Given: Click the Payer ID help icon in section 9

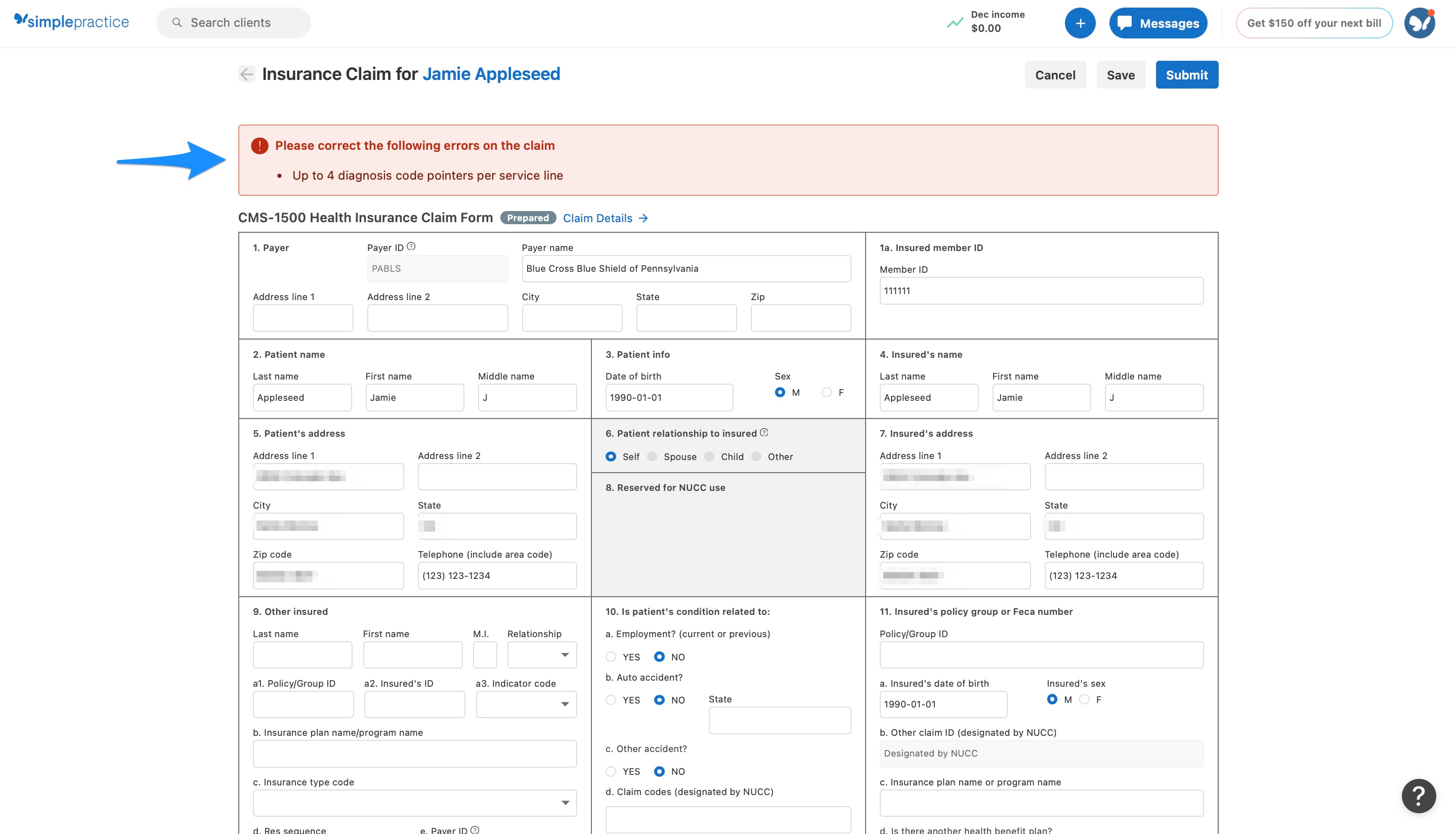Looking at the screenshot, I should 475,829.
